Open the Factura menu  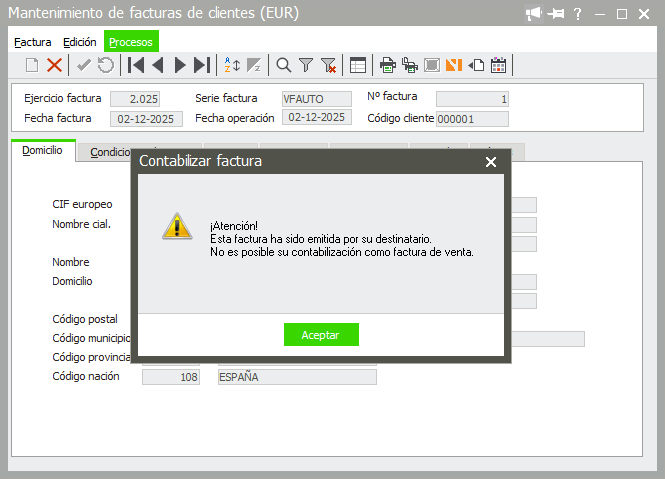click(x=33, y=42)
